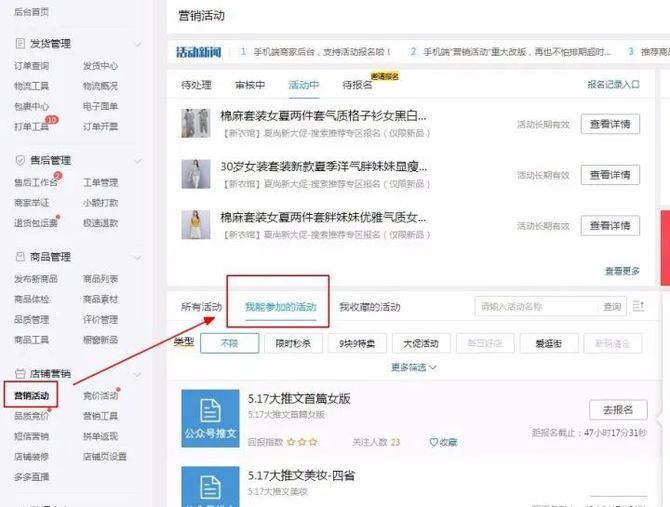Open 订单查询 in sidebar
The height and width of the screenshot is (507, 670).
(31, 66)
